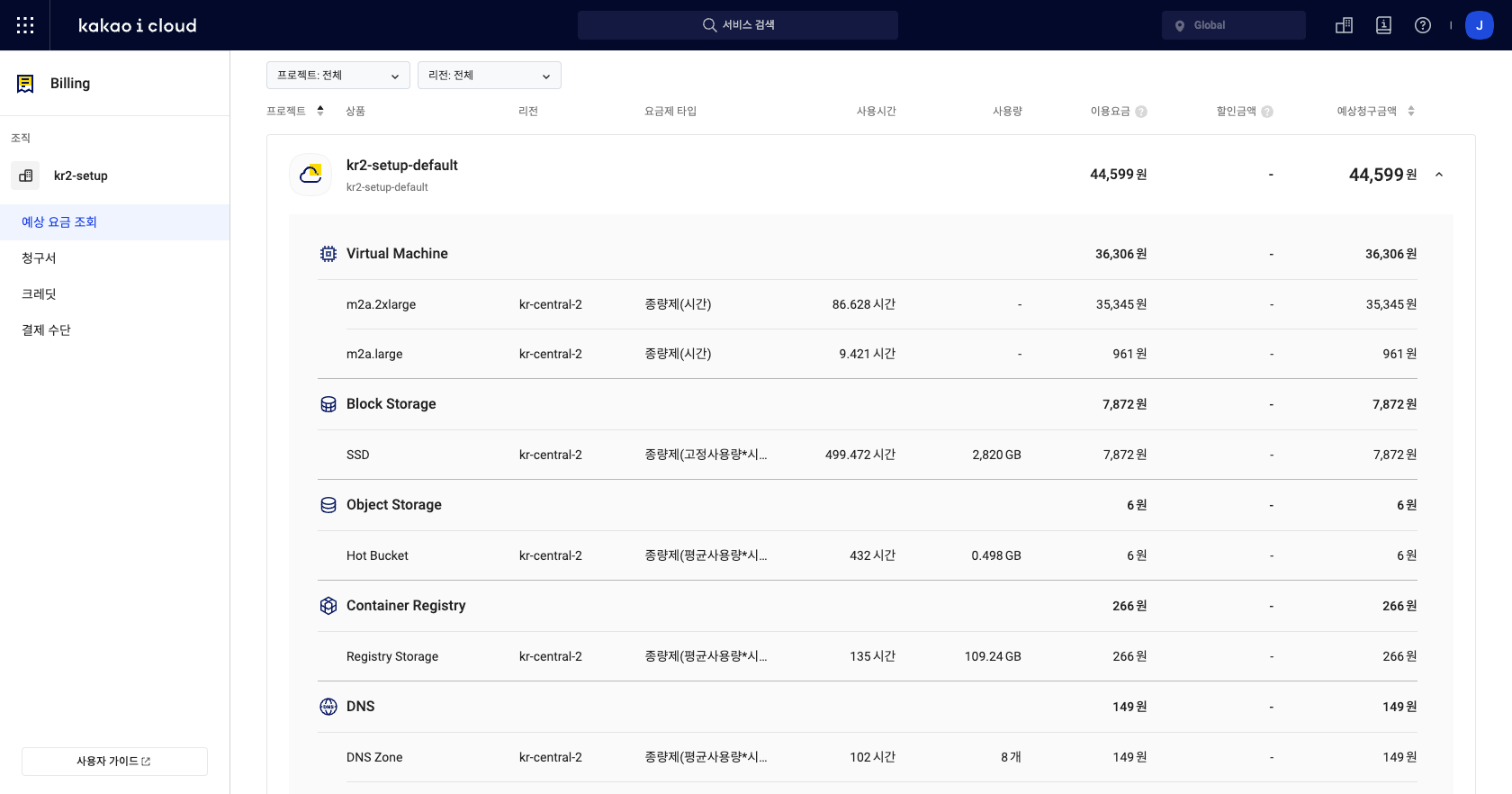Click the DNS Zone row name

click(374, 758)
